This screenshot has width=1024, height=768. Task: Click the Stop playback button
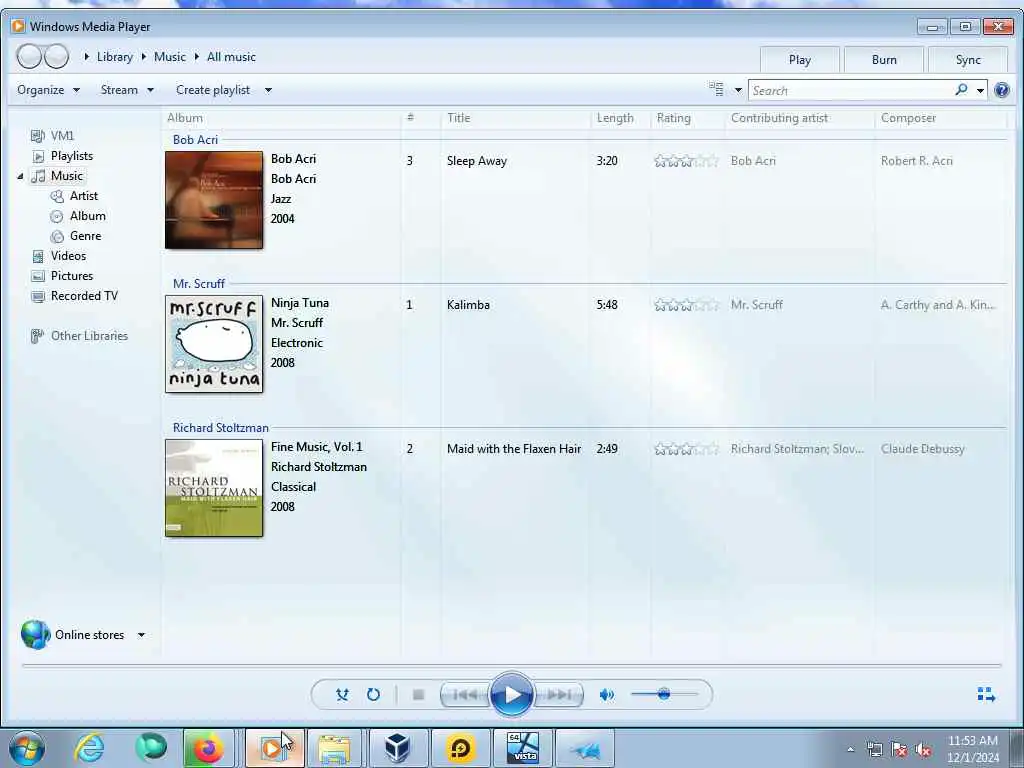tap(419, 695)
